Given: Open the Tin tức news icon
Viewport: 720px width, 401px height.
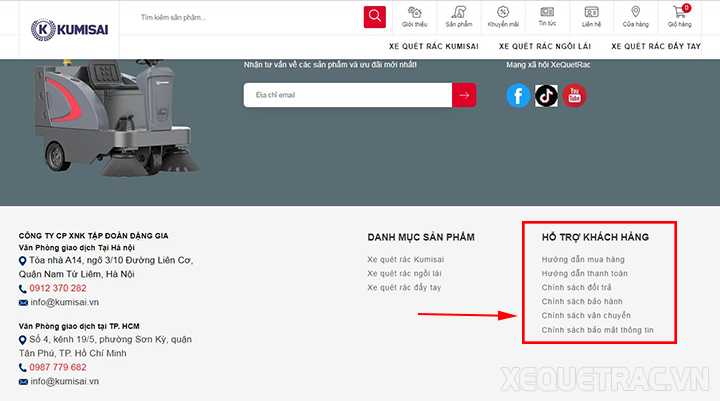Looking at the screenshot, I should coord(547,16).
